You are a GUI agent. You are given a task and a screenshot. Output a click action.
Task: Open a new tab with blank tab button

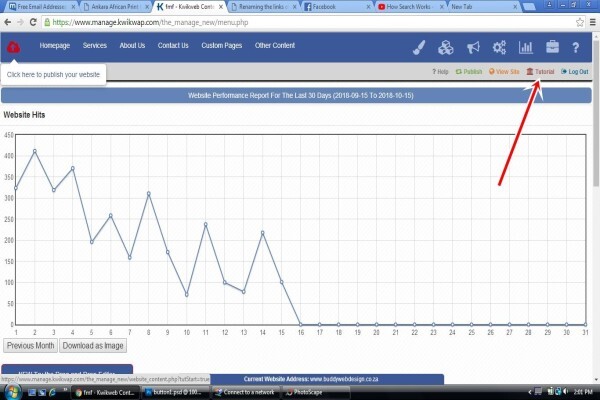pyautogui.click(x=529, y=7)
